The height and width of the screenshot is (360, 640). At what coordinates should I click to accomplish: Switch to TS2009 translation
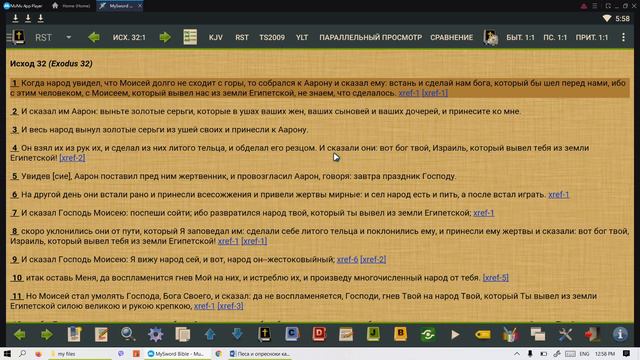272,38
